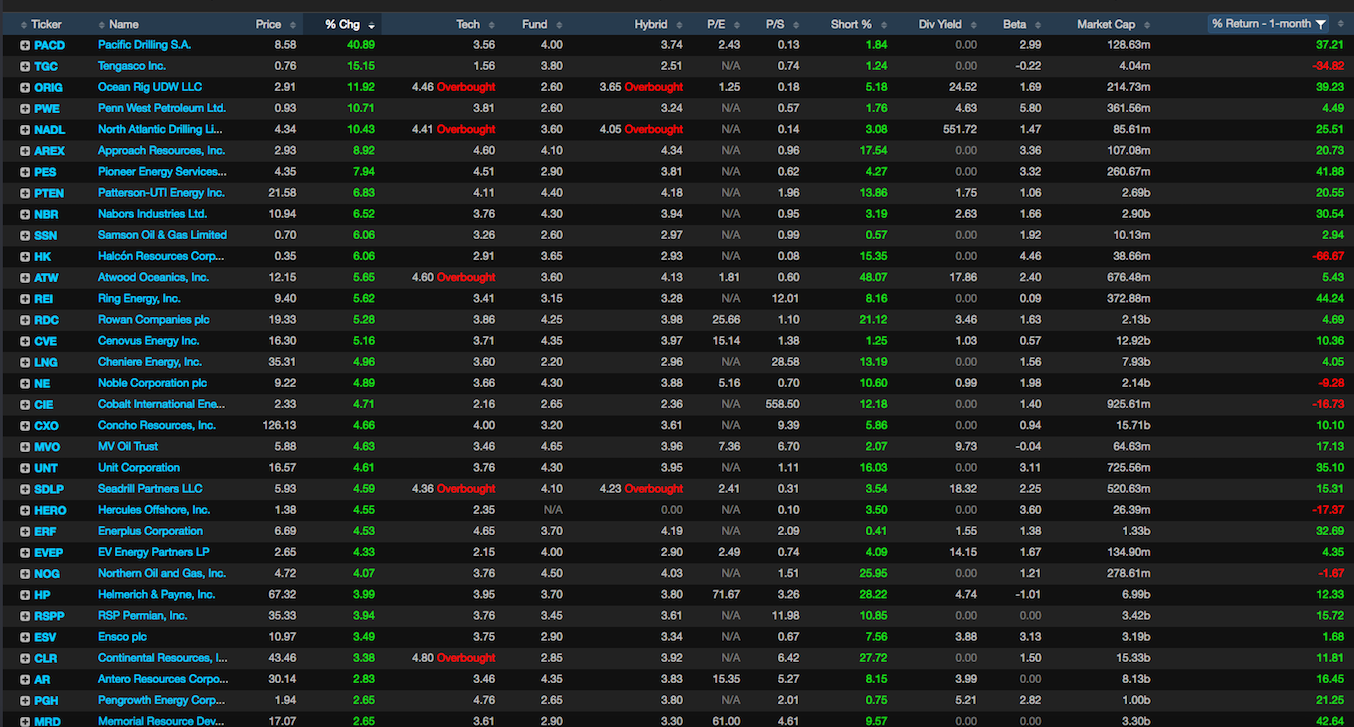Open Halcón Resources Corp company link

[161, 256]
